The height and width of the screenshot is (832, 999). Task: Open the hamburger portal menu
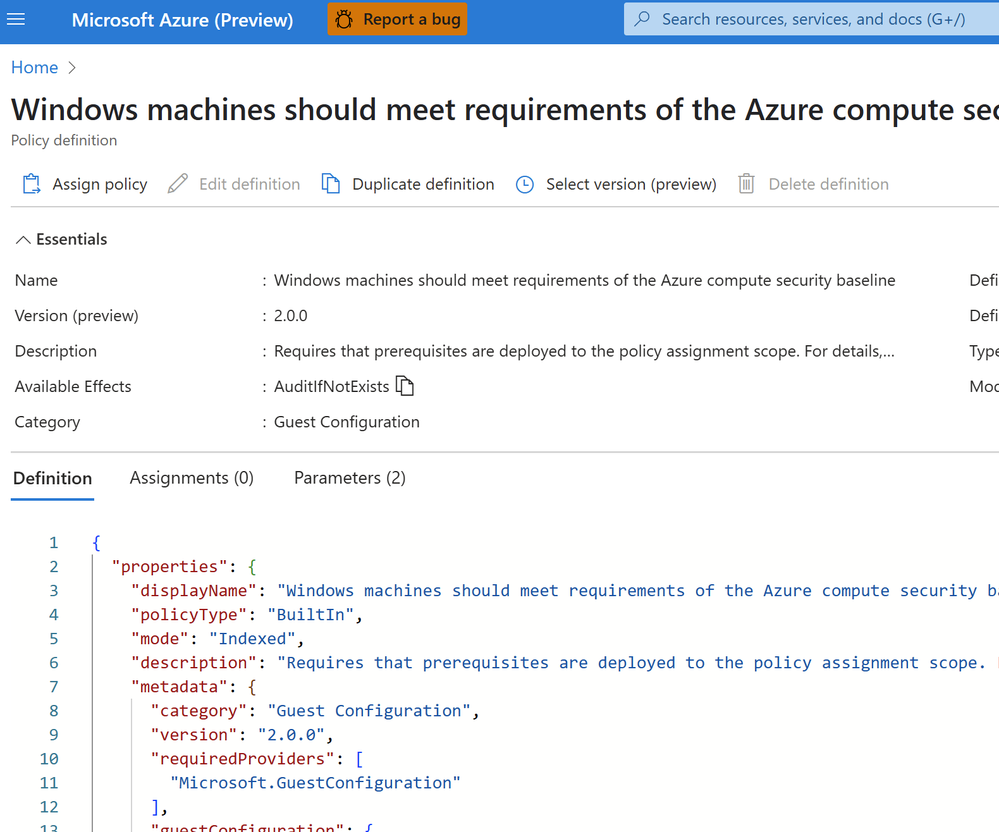[x=16, y=20]
